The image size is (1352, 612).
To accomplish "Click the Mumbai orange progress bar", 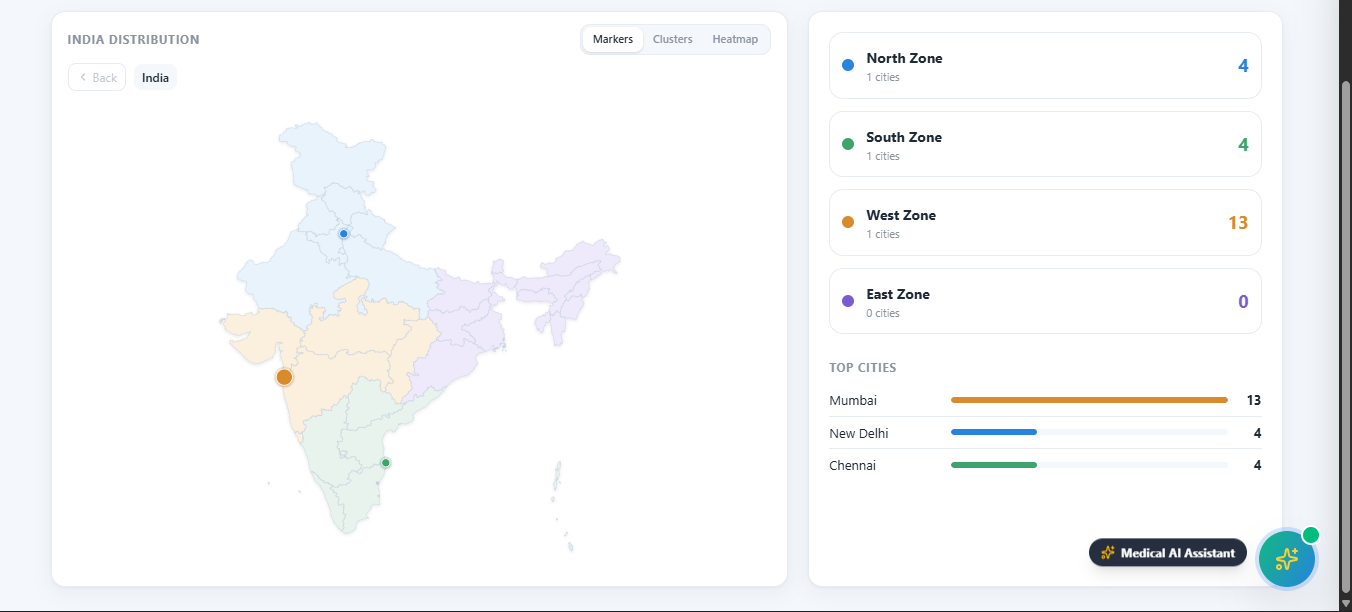I will pos(1089,400).
